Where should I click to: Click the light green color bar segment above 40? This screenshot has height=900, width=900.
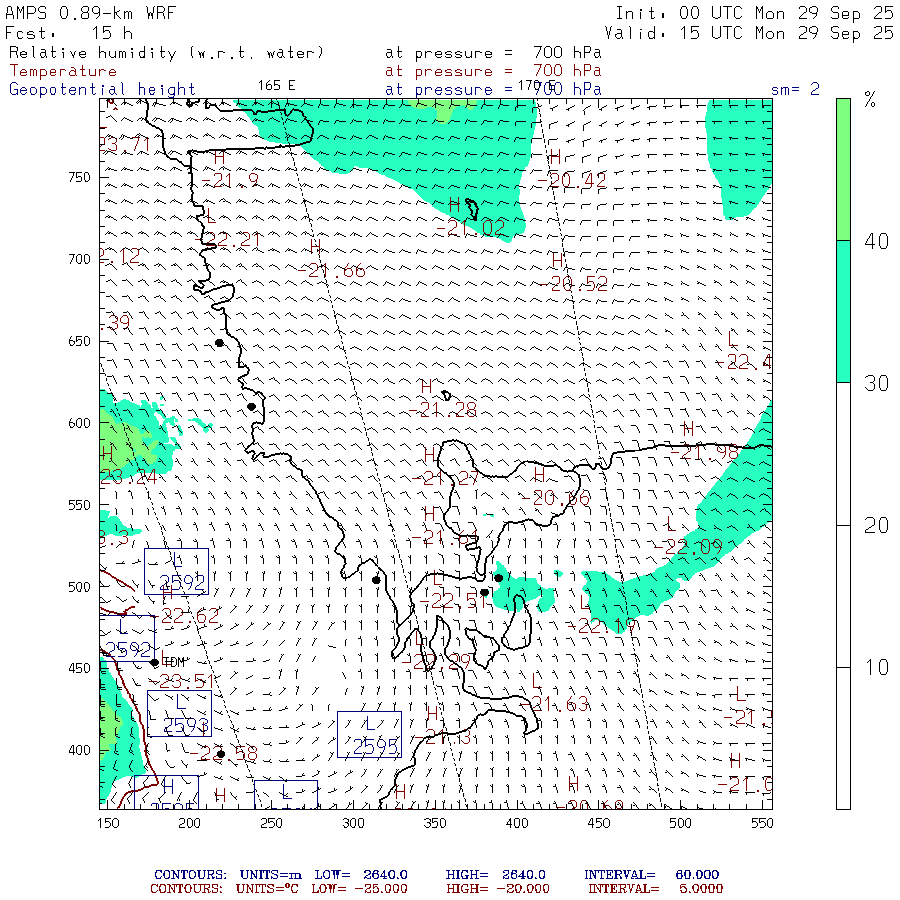pyautogui.click(x=843, y=168)
